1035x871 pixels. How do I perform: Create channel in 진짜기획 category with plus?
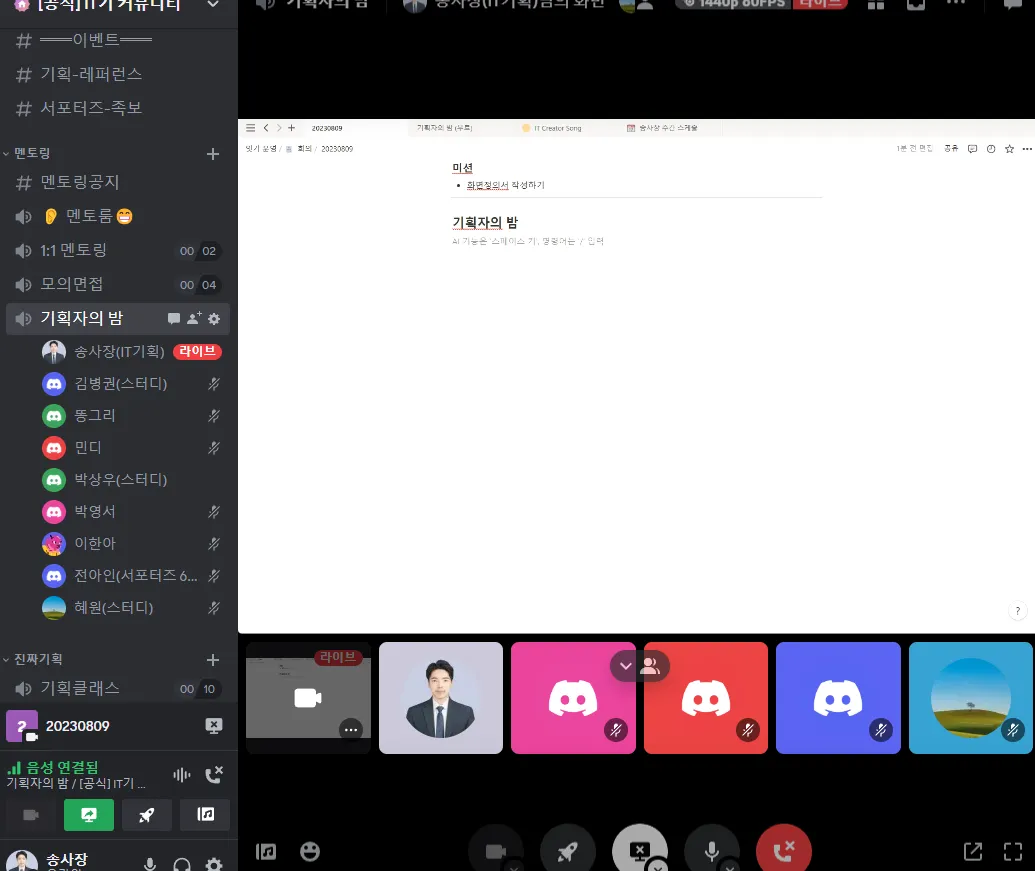213,660
